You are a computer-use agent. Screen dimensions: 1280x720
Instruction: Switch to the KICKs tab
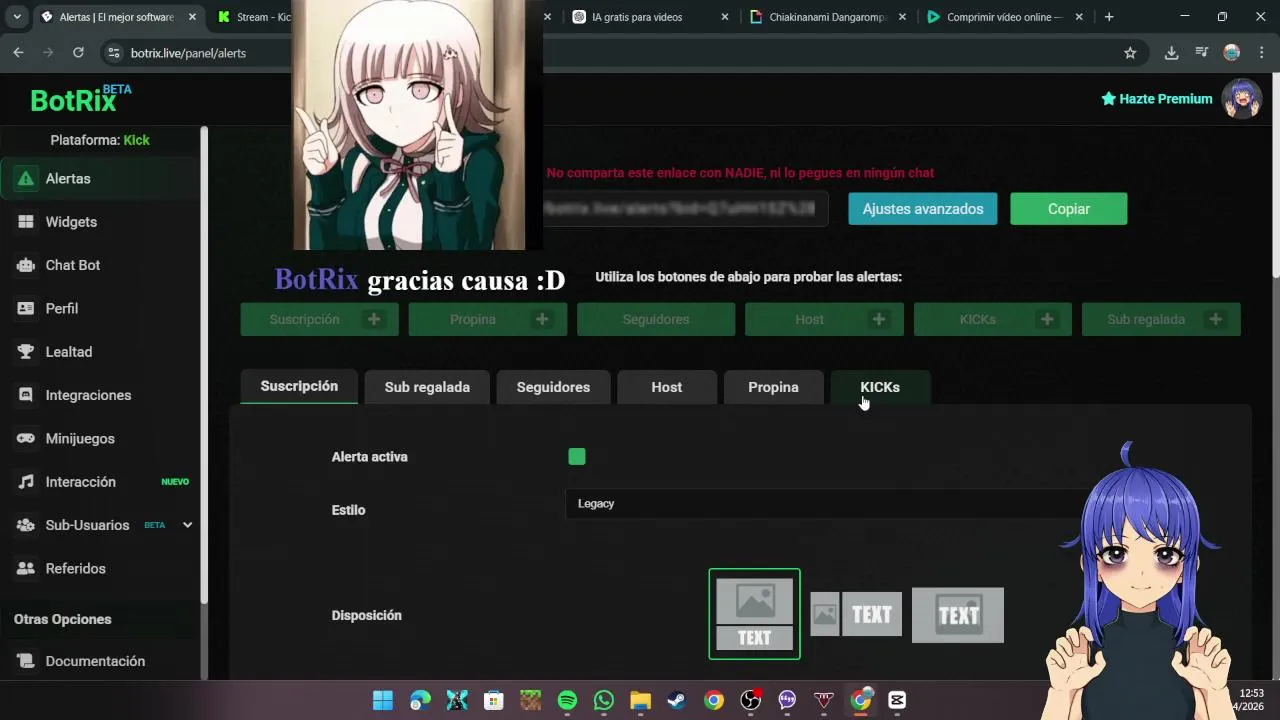880,387
